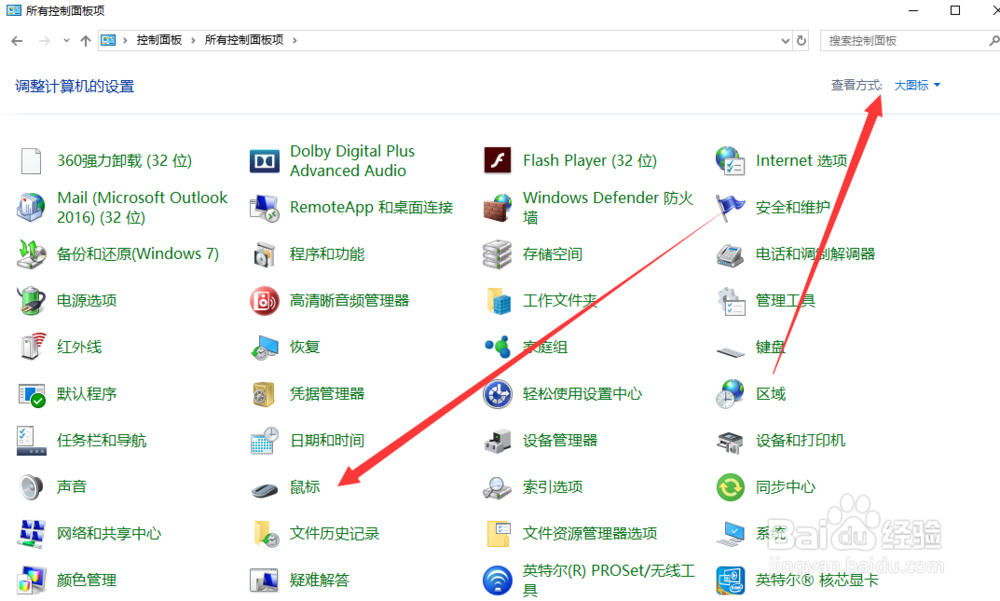Open the 英特尔(R) PROSet/无线工具 icon
Screen dimensions: 1000x601
(x=497, y=580)
